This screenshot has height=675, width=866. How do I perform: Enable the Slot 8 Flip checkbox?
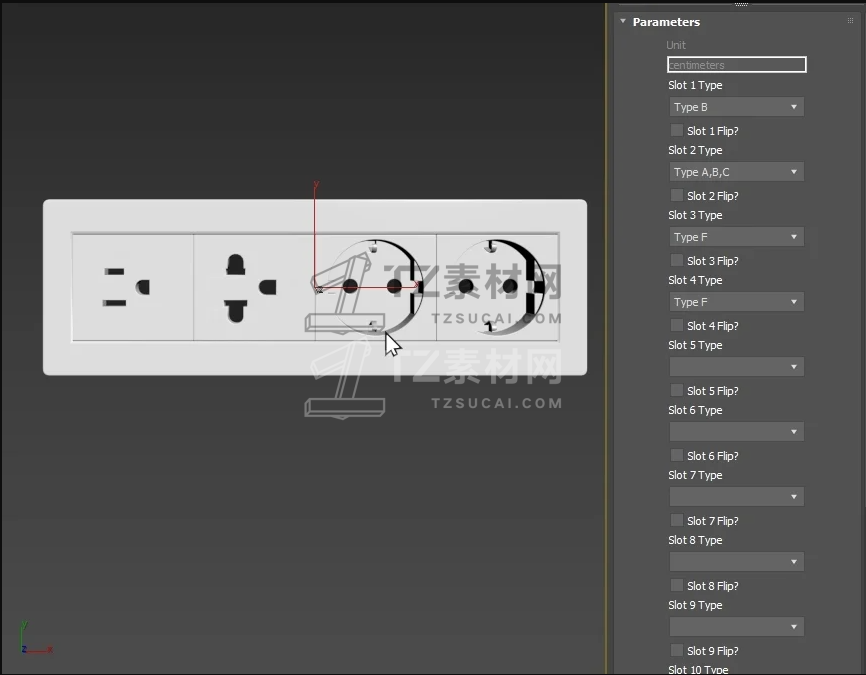pos(677,586)
